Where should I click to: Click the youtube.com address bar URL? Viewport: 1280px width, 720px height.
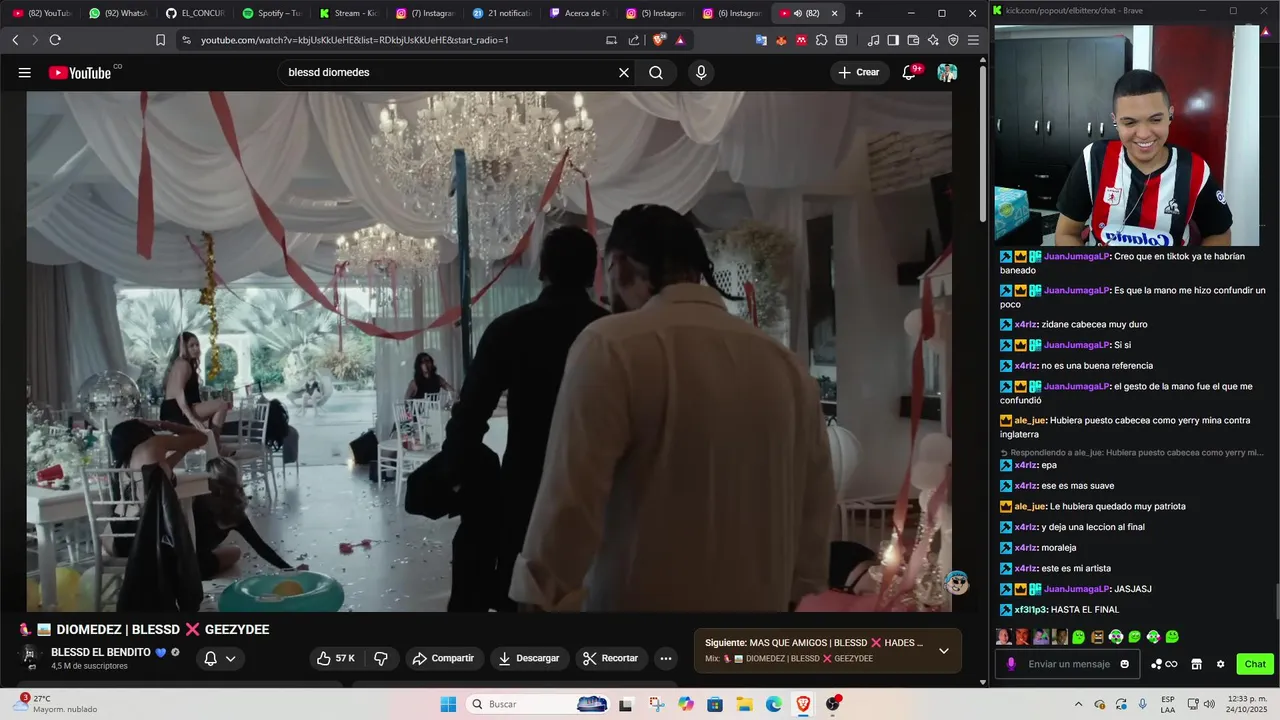pyautogui.click(x=354, y=40)
